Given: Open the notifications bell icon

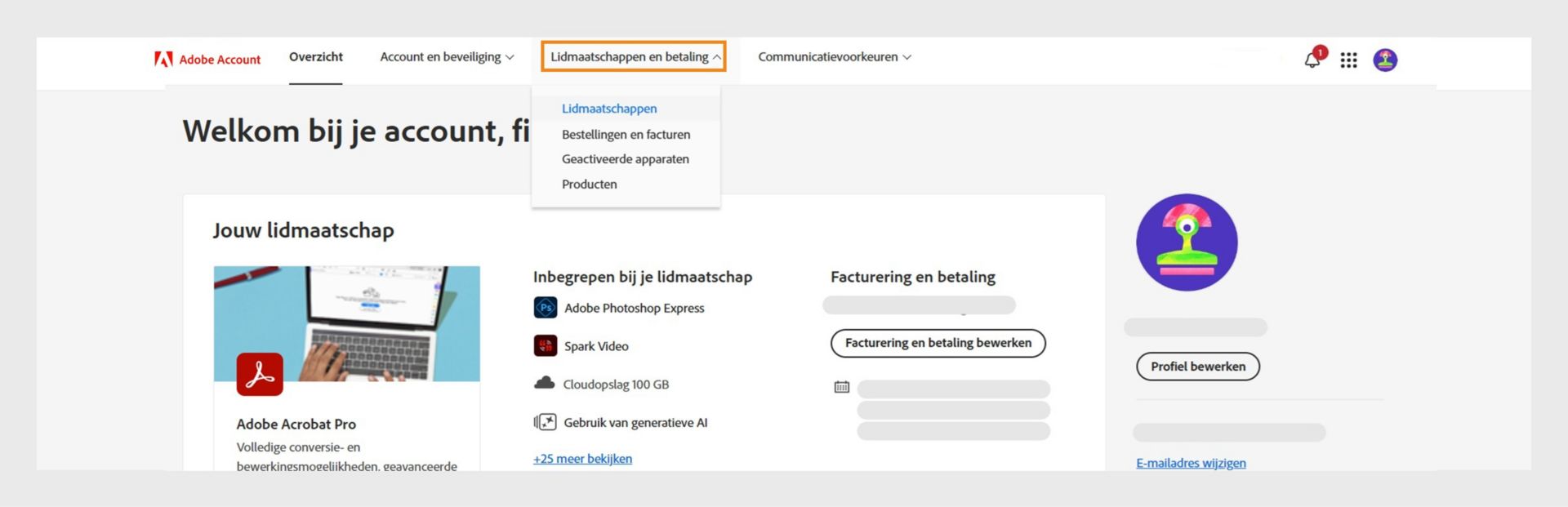Looking at the screenshot, I should click(1313, 59).
